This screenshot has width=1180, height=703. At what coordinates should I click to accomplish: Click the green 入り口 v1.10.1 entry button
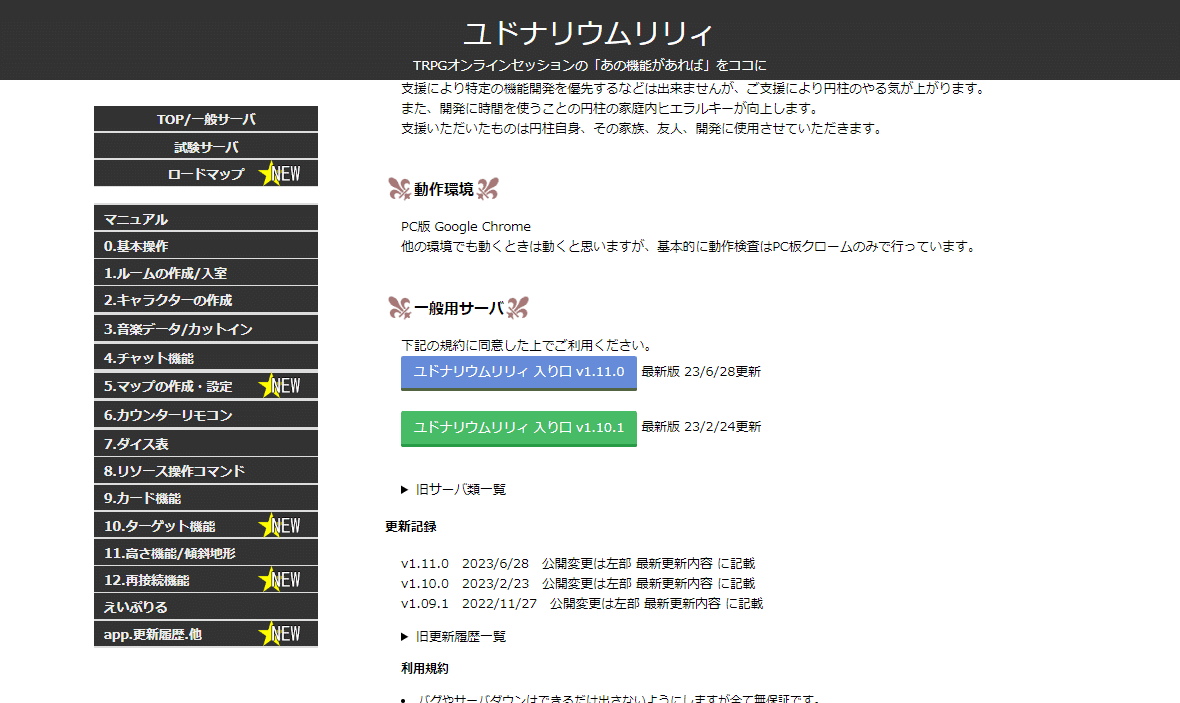[x=518, y=426]
